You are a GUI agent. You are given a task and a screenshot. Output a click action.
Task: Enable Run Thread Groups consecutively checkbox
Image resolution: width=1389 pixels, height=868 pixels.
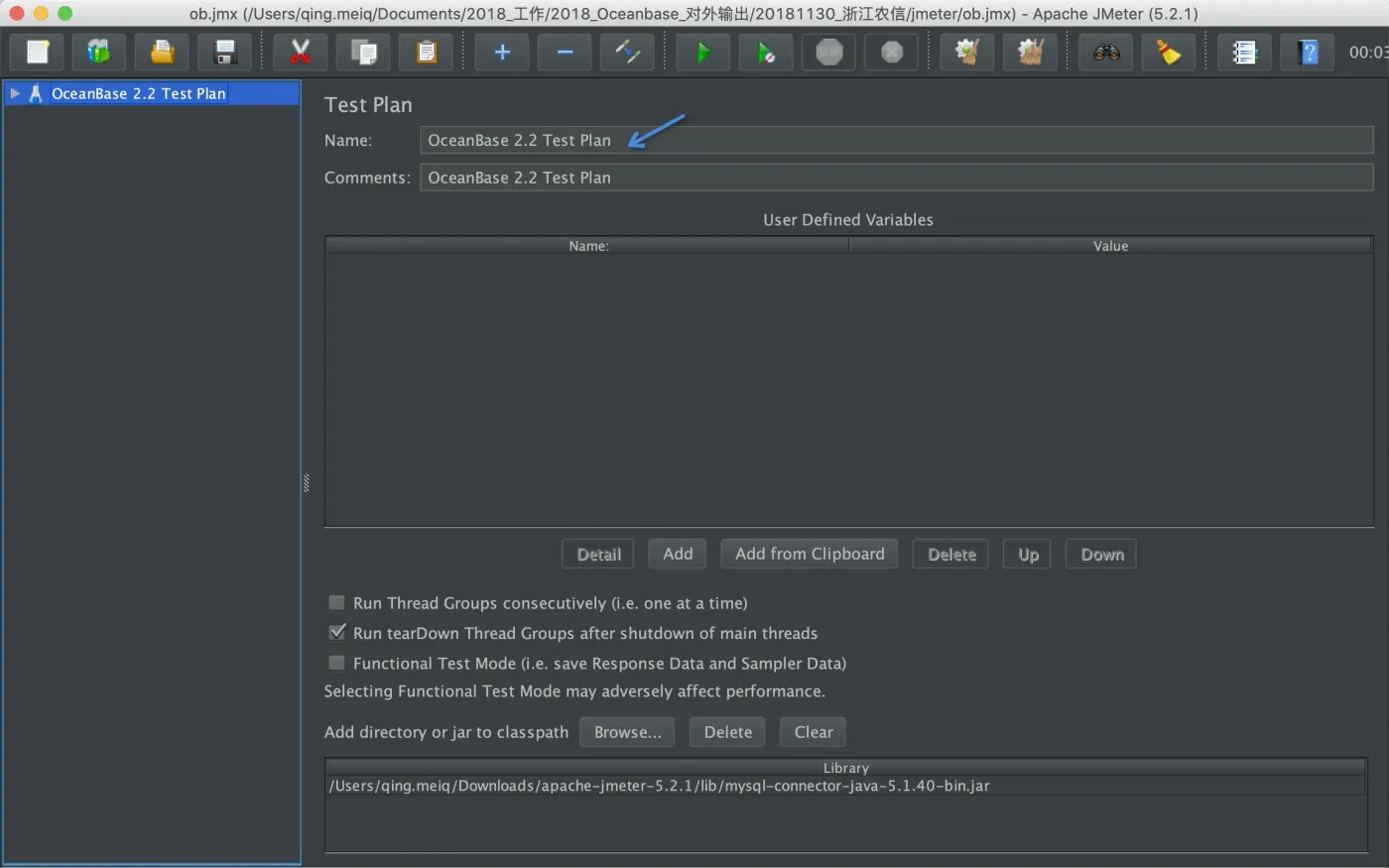337,602
